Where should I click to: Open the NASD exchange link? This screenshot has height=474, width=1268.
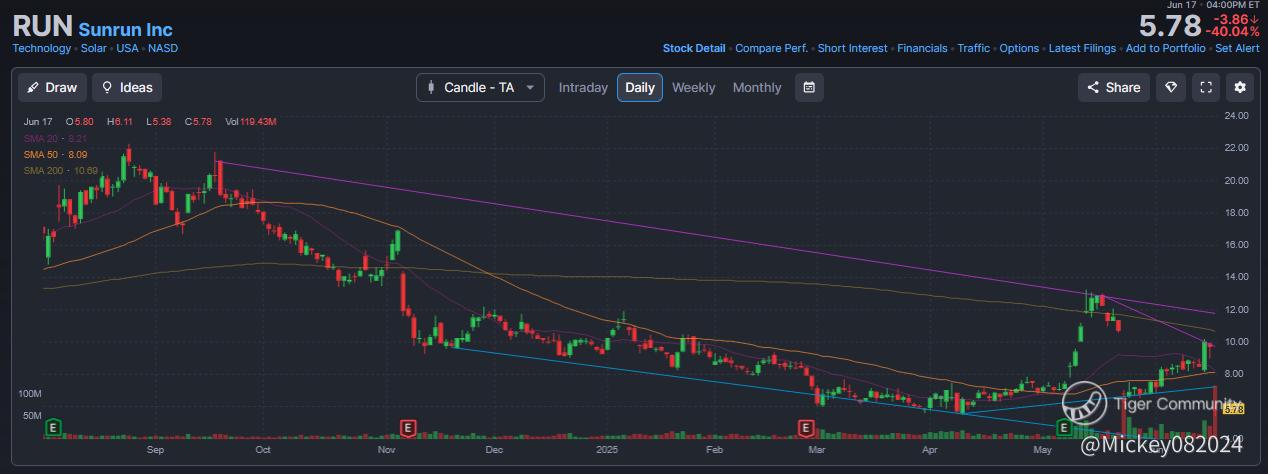(163, 48)
